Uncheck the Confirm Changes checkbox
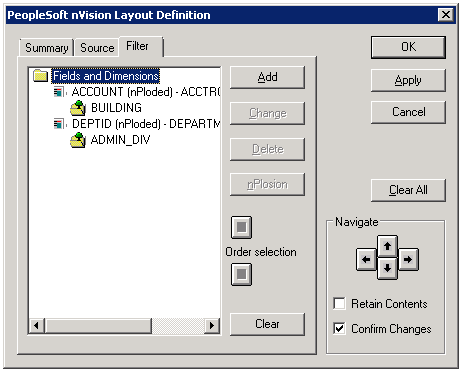This screenshot has width=462, height=372. point(339,329)
